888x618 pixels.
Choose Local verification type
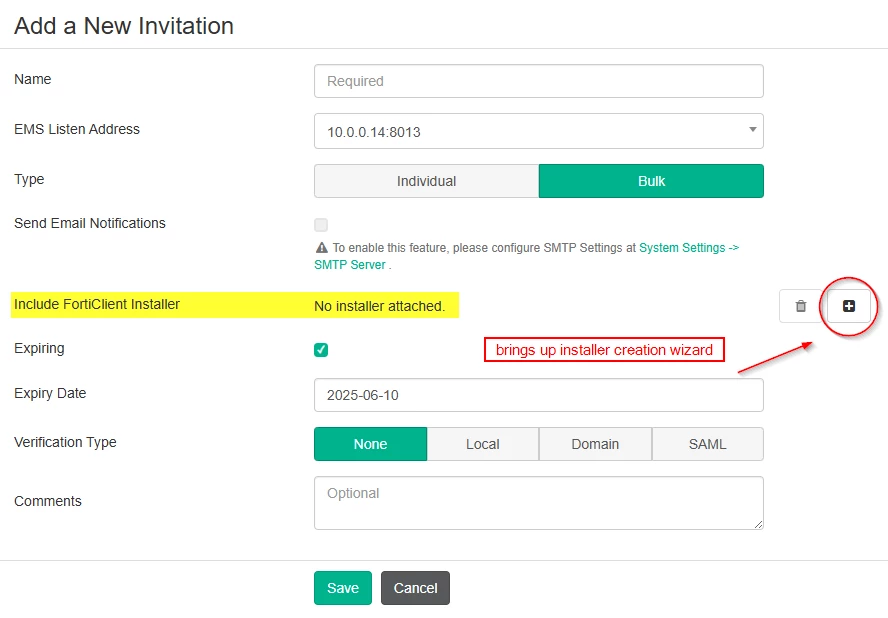[x=483, y=444]
